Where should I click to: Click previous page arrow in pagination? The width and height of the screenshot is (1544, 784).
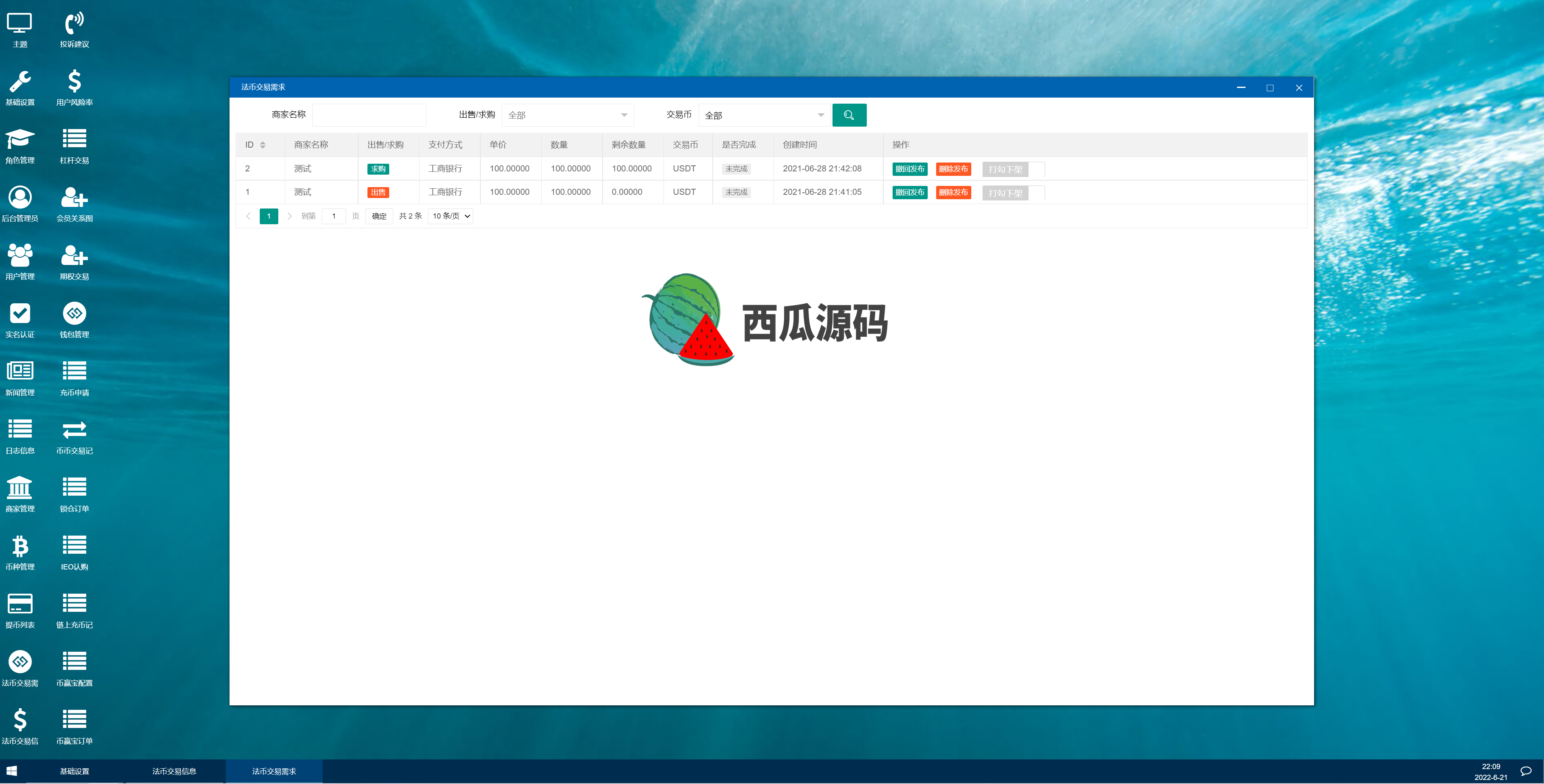click(248, 217)
